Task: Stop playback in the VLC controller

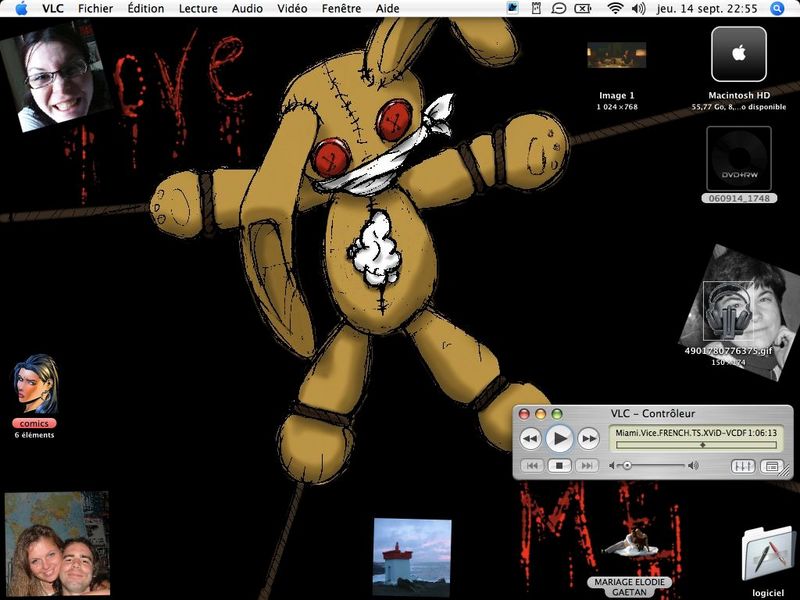Action: [x=560, y=465]
